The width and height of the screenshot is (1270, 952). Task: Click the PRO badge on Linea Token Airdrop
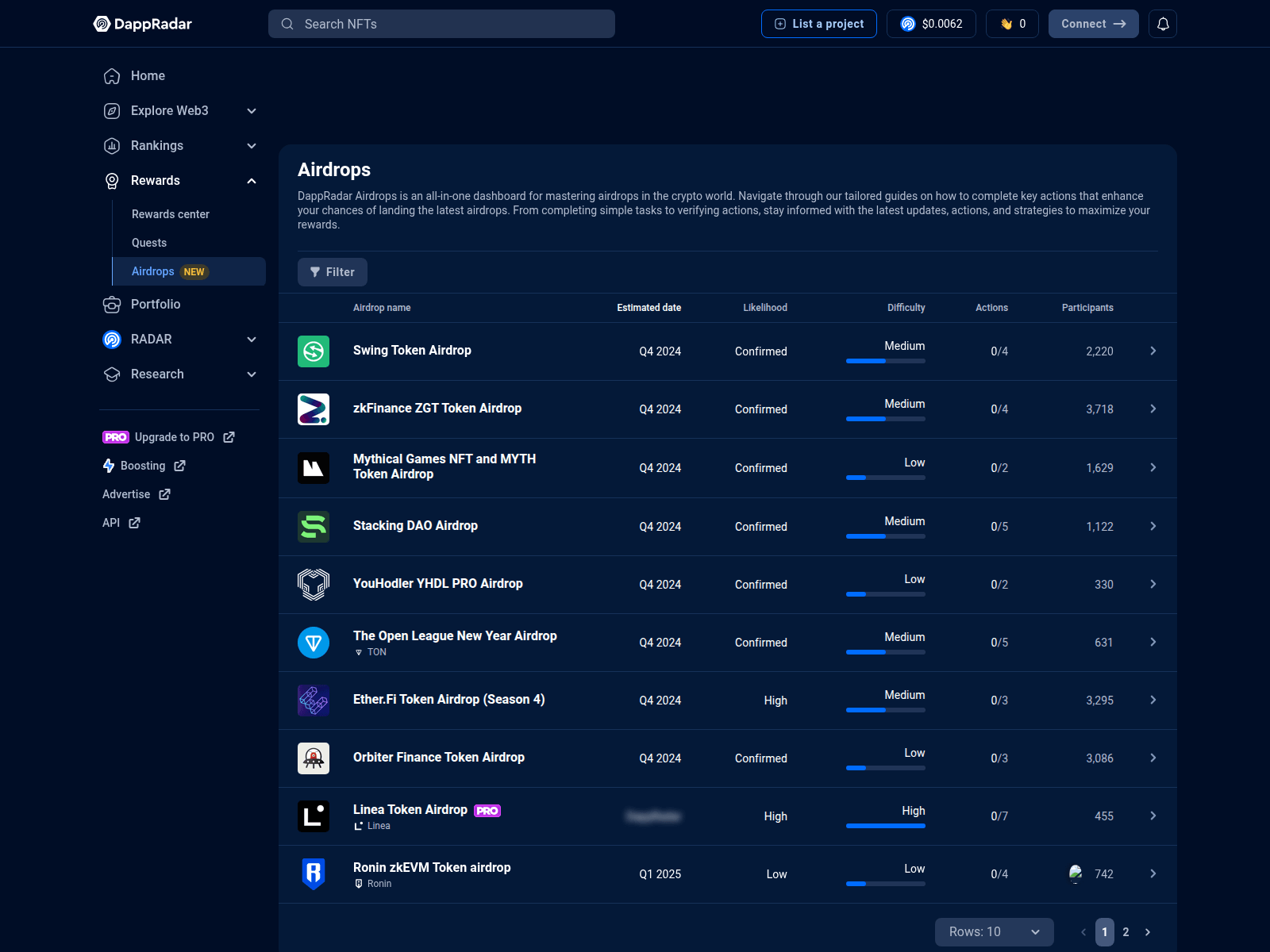click(x=487, y=810)
